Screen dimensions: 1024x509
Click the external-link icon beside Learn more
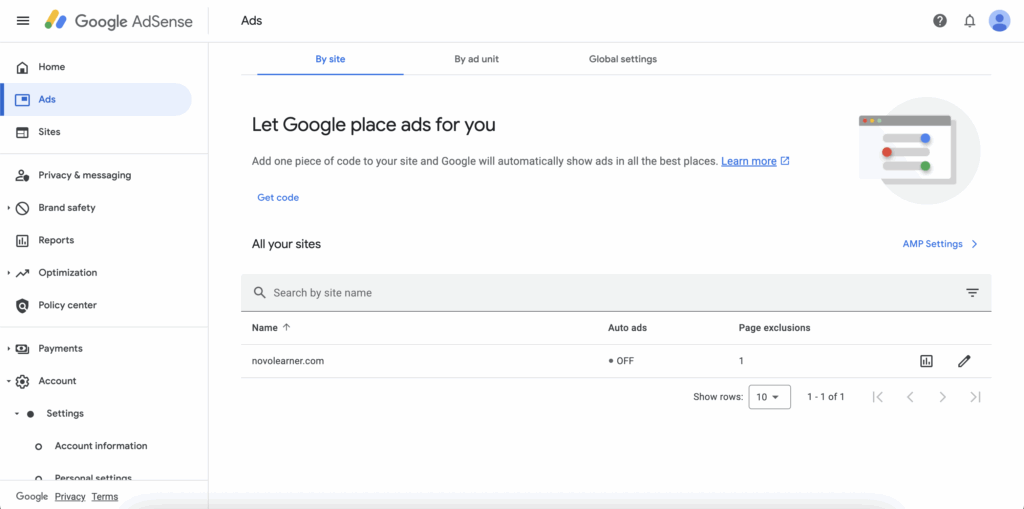[x=785, y=161]
